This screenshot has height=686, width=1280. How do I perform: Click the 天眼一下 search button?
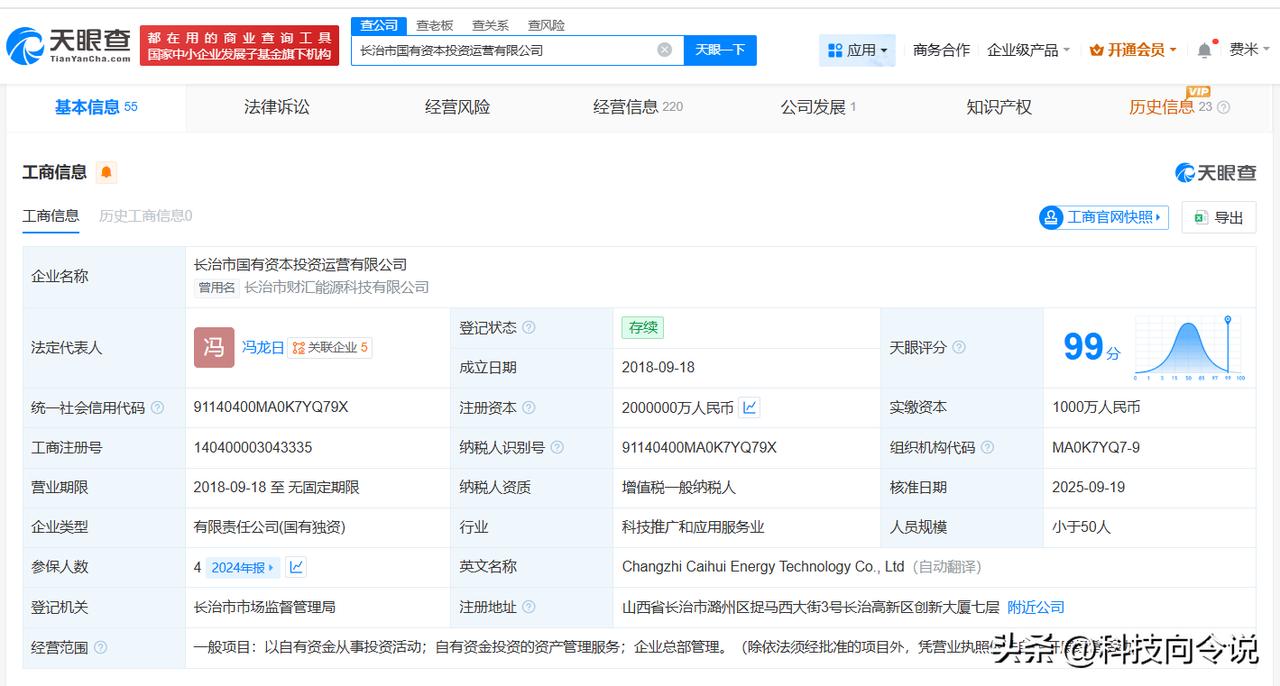tap(720, 50)
